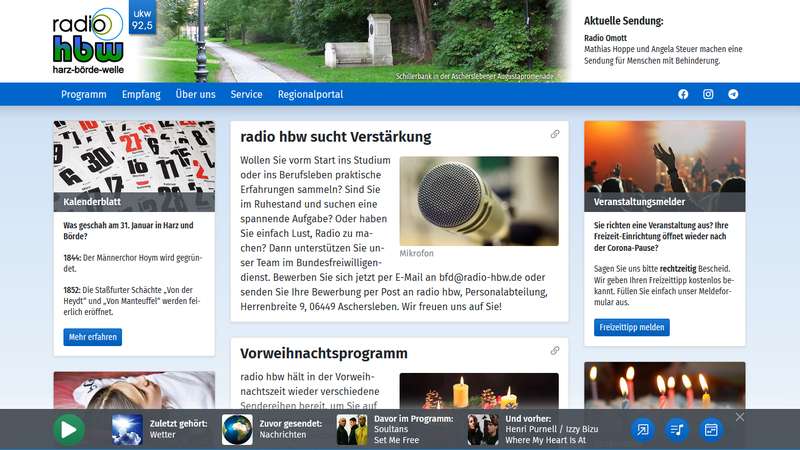Screen dimensions: 800x450
Task: Click the Telegram icon in navigation bar
Action: pyautogui.click(x=733, y=95)
